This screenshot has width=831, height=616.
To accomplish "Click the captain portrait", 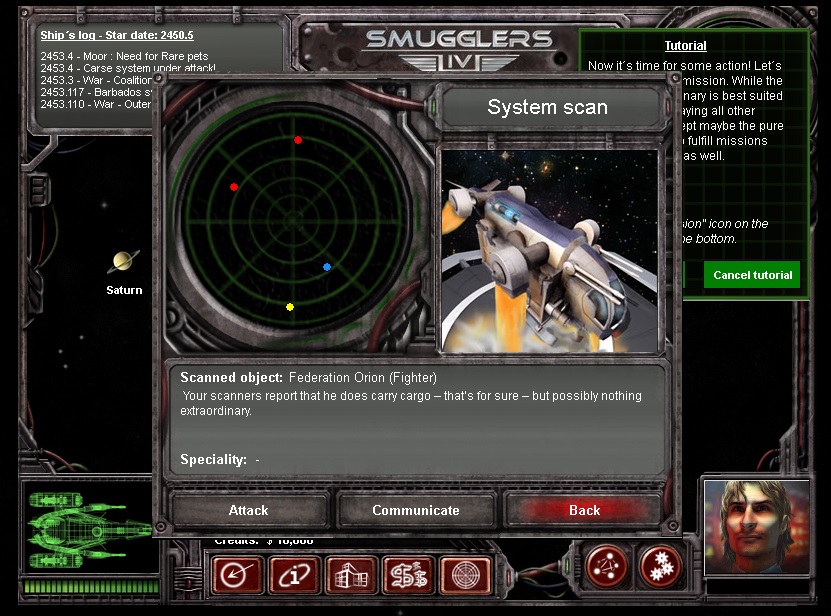I will click(x=757, y=527).
